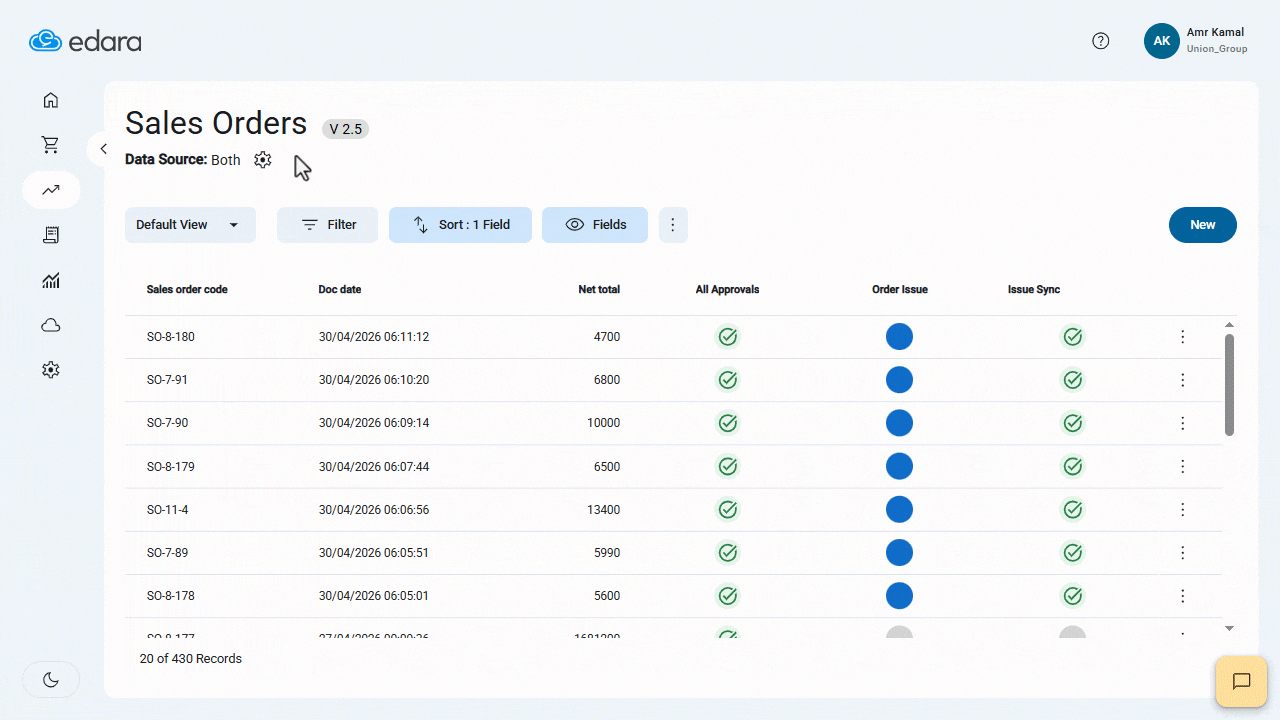
Task: Open the shopping cart sidebar icon
Action: tap(51, 145)
